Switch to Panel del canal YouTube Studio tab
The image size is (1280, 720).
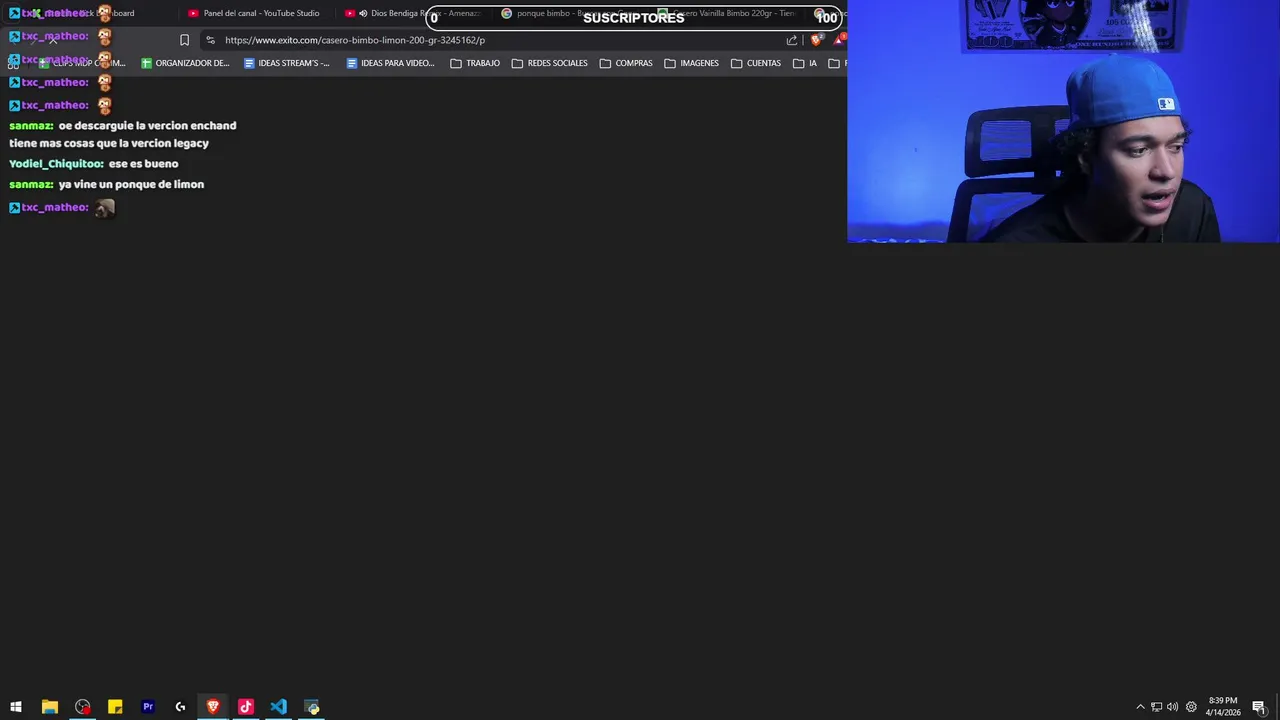[254, 13]
